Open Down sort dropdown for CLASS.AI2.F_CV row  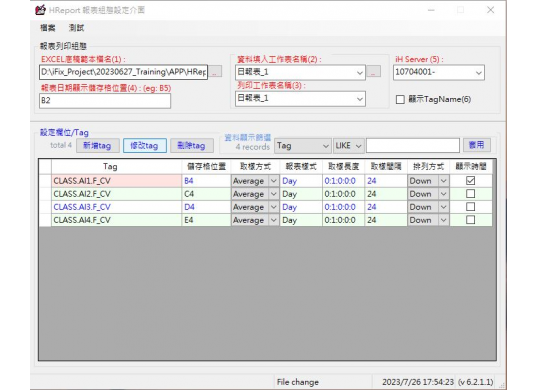click(443, 194)
